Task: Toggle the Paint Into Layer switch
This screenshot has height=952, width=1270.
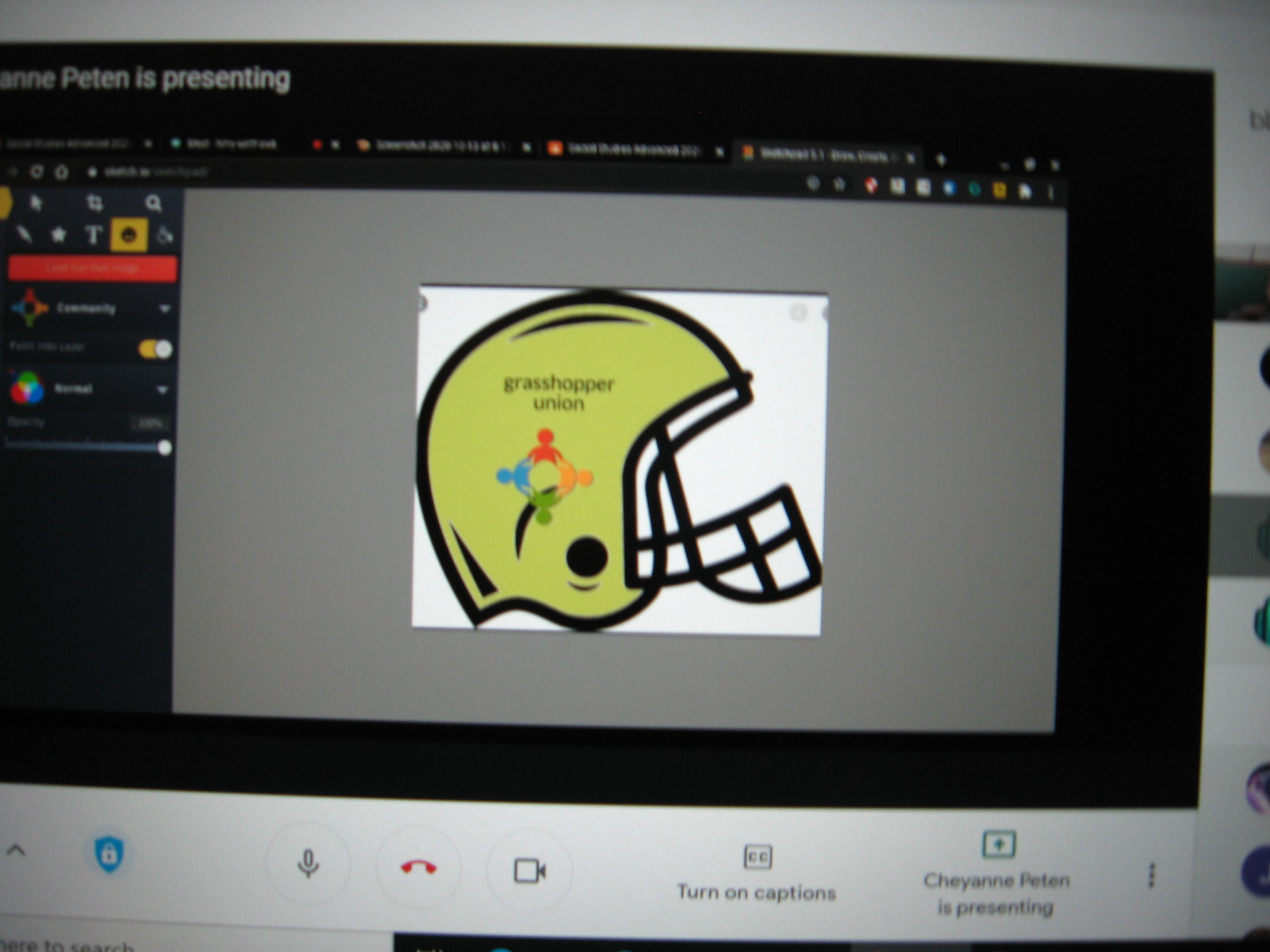Action: click(156, 349)
